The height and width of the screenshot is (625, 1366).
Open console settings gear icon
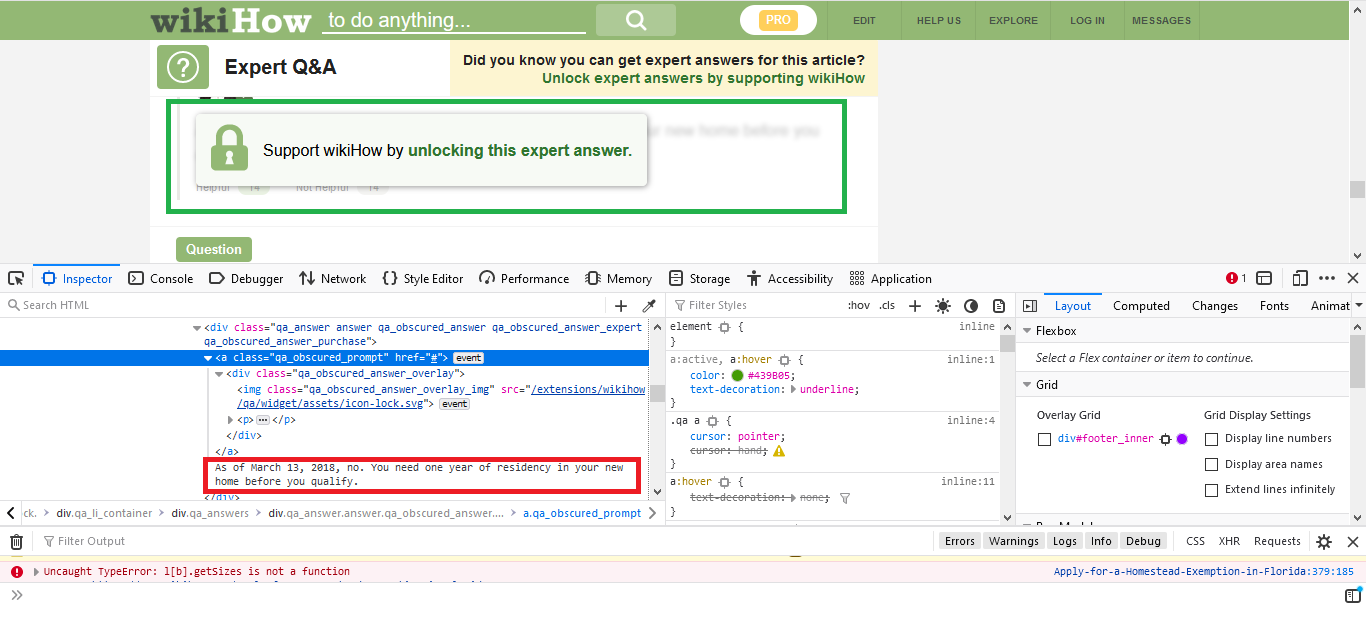[1324, 542]
